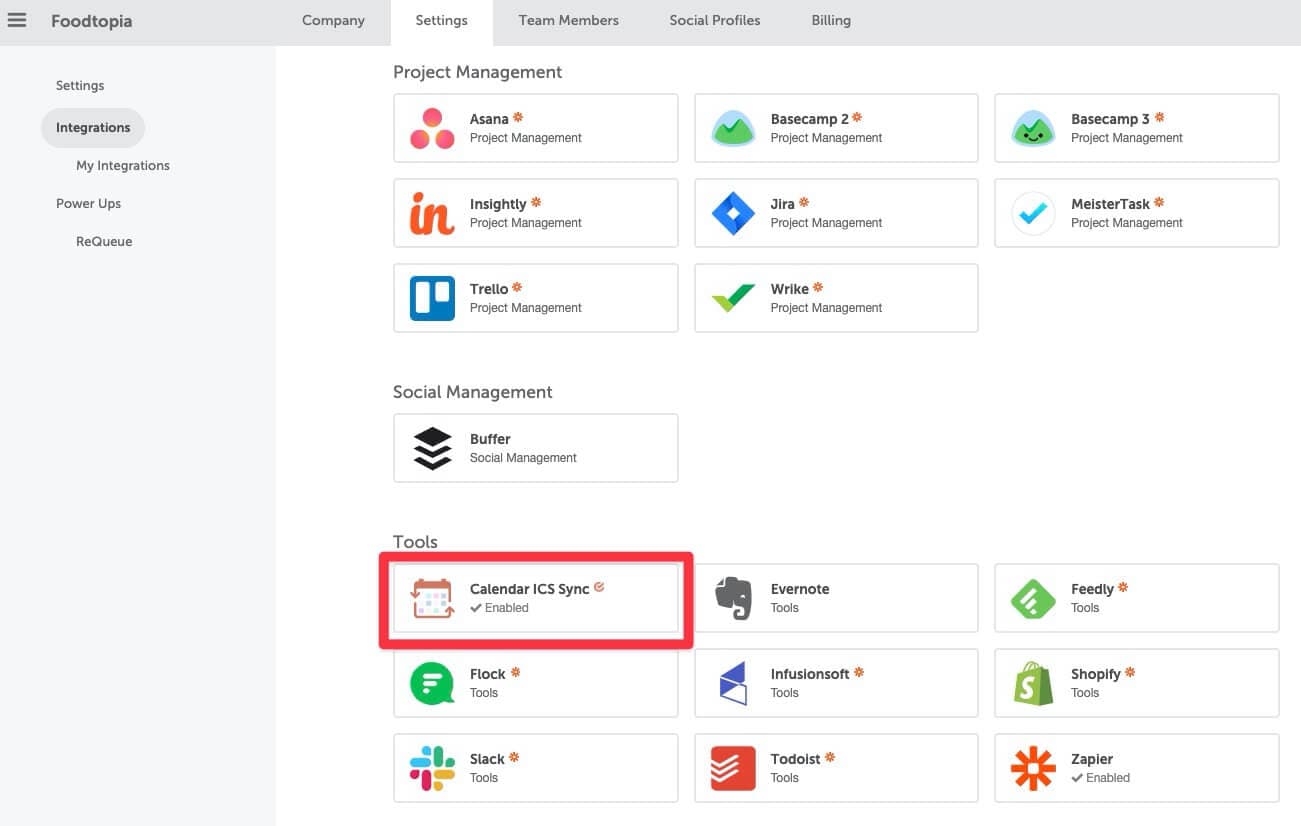Click the Zapier asterisk icon
Image resolution: width=1301 pixels, height=826 pixels.
pos(1033,768)
